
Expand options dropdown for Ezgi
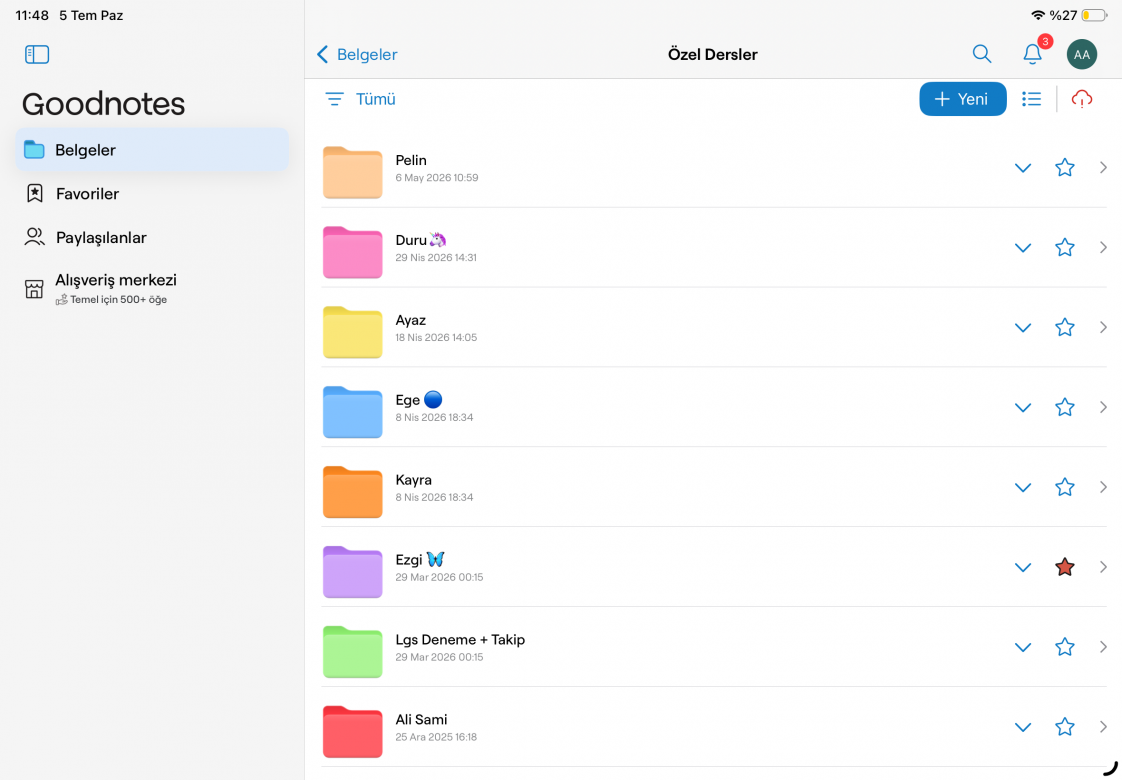click(1023, 567)
